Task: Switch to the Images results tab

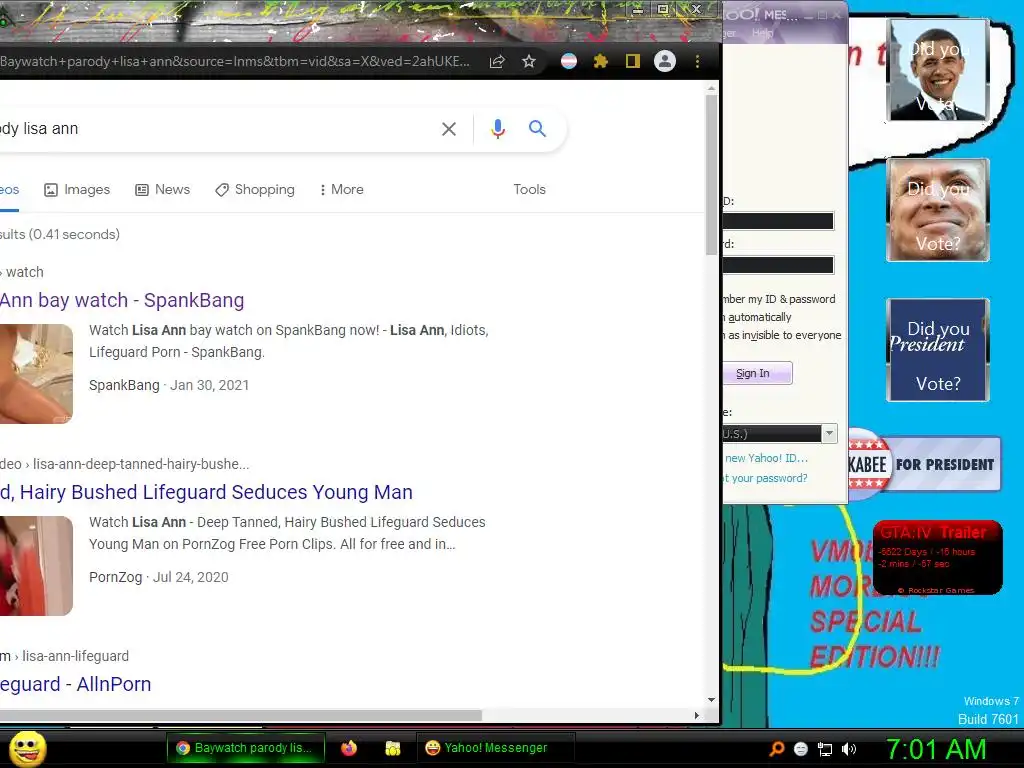Action: pyautogui.click(x=77, y=189)
